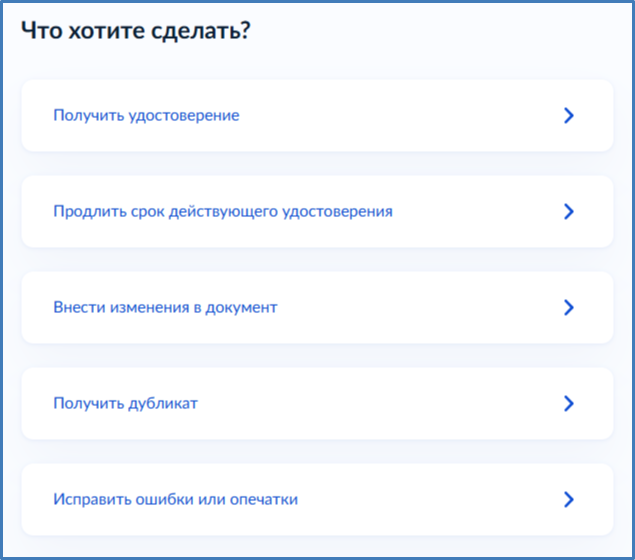Open the 'Исправить ошибки или опечатки' text link
This screenshot has height=560, width=635.
click(175, 499)
